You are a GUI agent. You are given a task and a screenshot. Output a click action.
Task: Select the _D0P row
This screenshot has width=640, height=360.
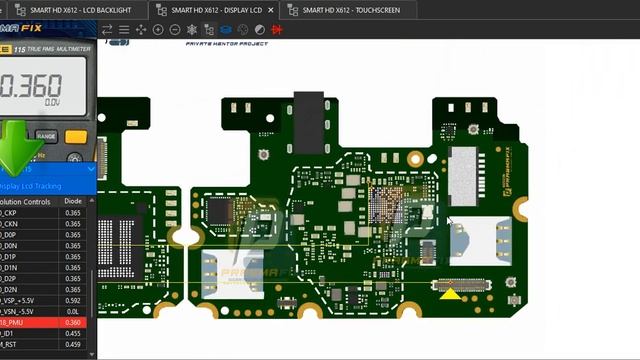point(43,235)
